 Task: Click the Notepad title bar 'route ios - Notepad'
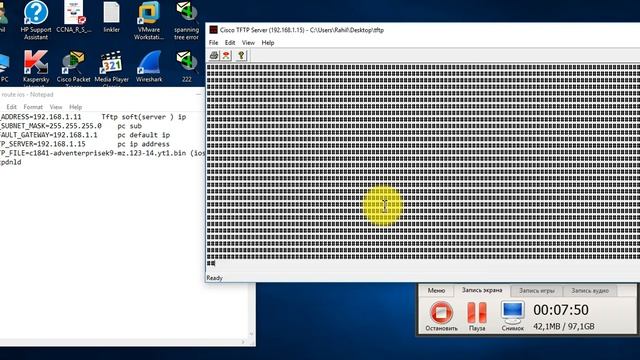tap(27, 95)
